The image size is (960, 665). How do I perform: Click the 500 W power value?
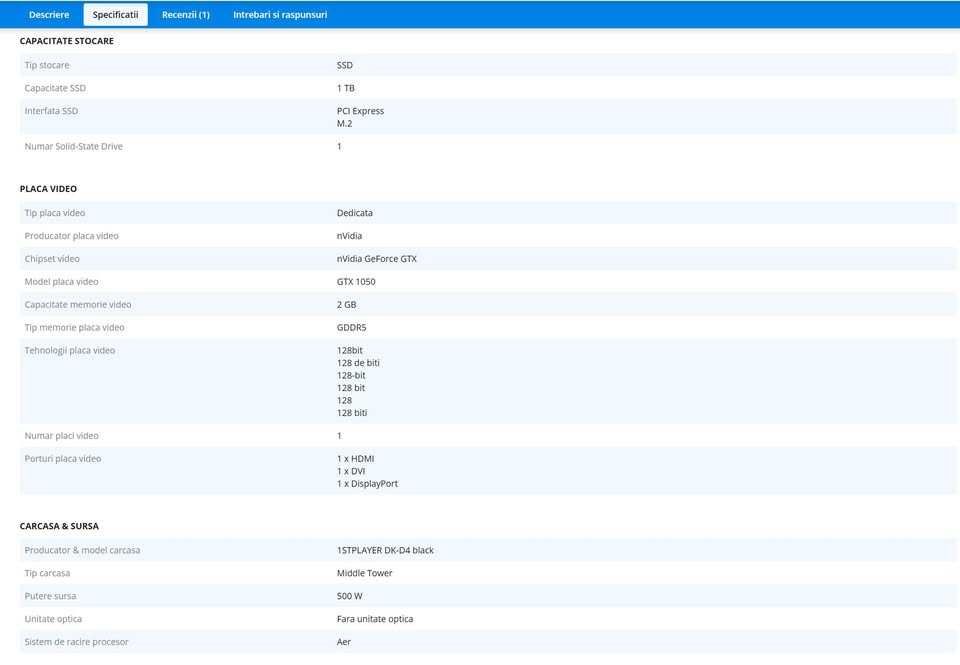coord(350,596)
